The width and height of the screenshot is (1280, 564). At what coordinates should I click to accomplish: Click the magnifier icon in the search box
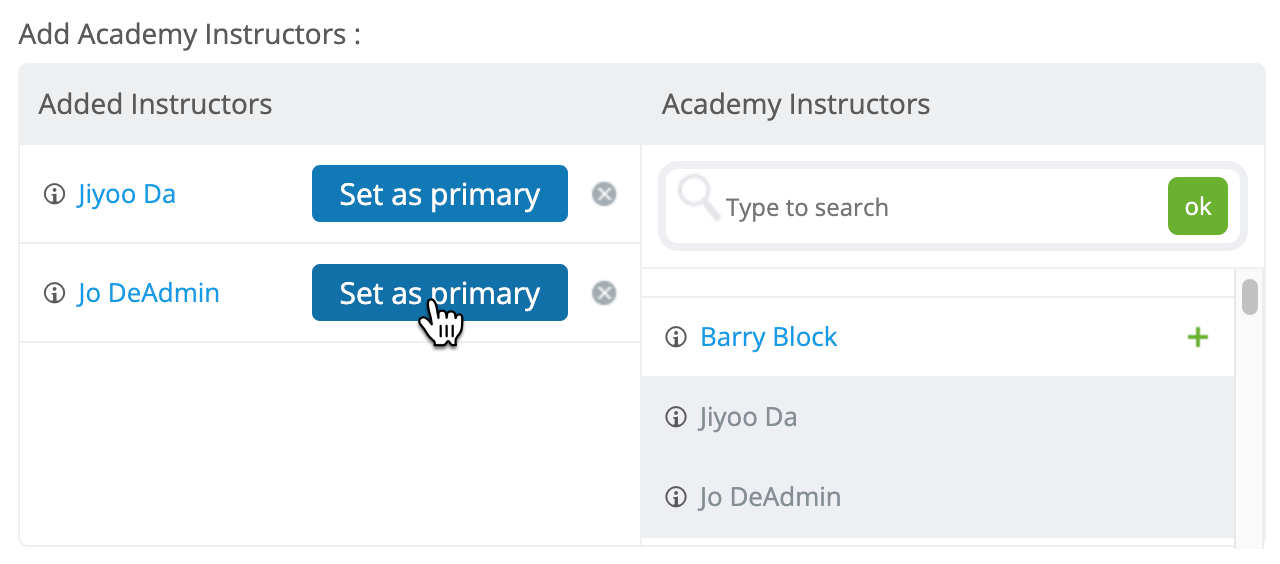pos(698,198)
